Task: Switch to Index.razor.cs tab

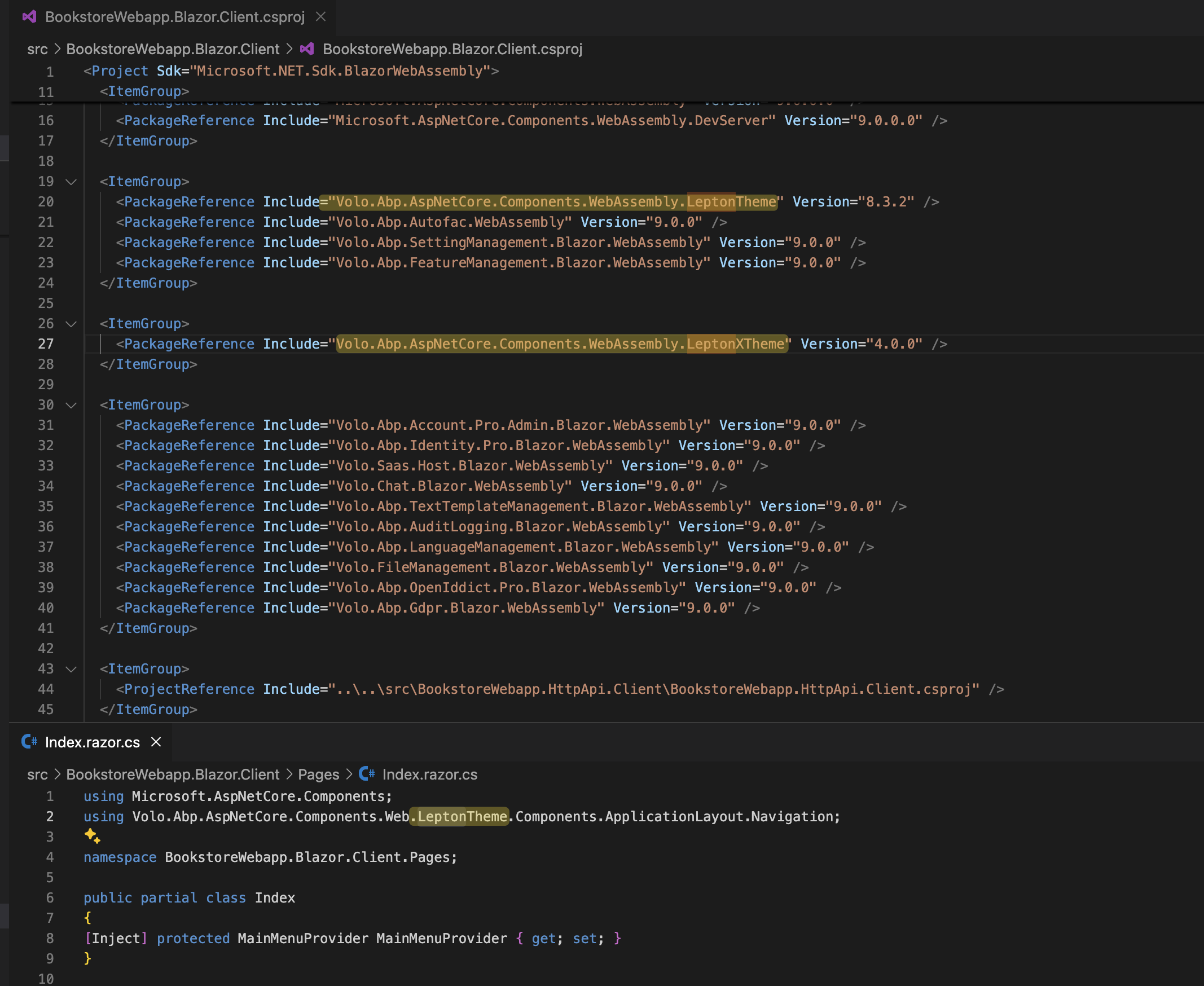Action: pyautogui.click(x=92, y=742)
